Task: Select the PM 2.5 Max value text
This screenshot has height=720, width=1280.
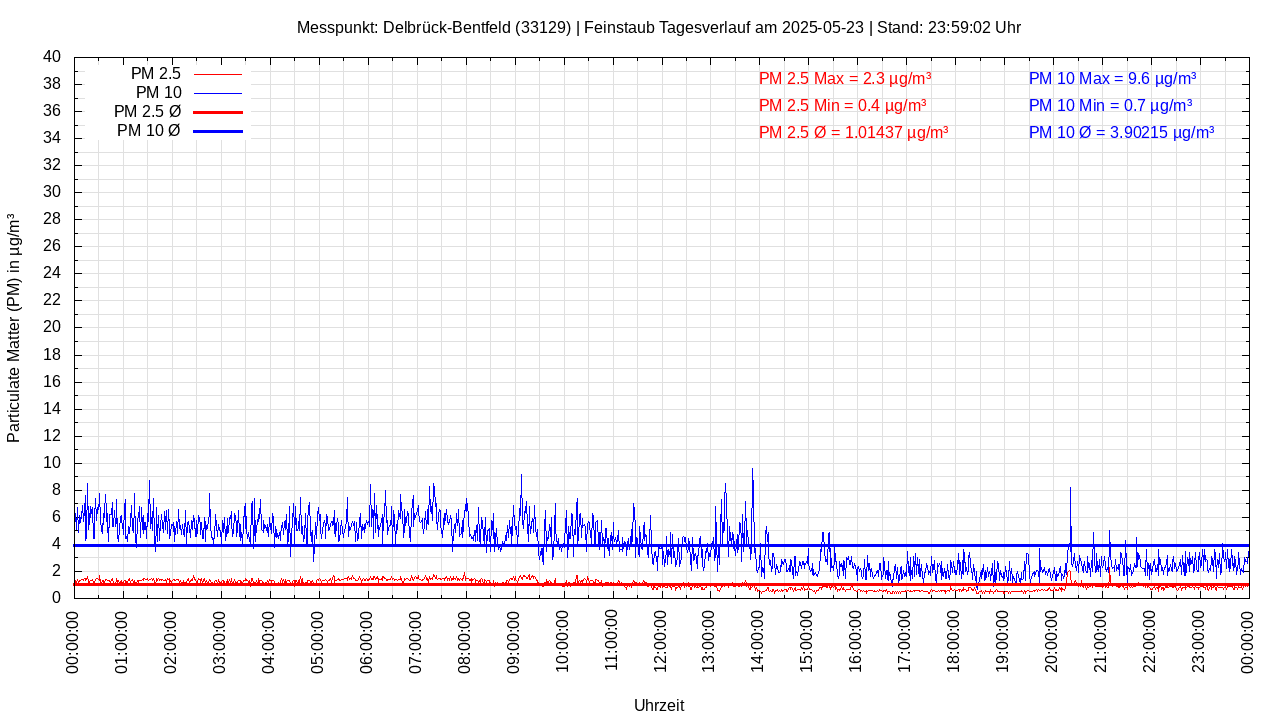Action: pos(845,78)
